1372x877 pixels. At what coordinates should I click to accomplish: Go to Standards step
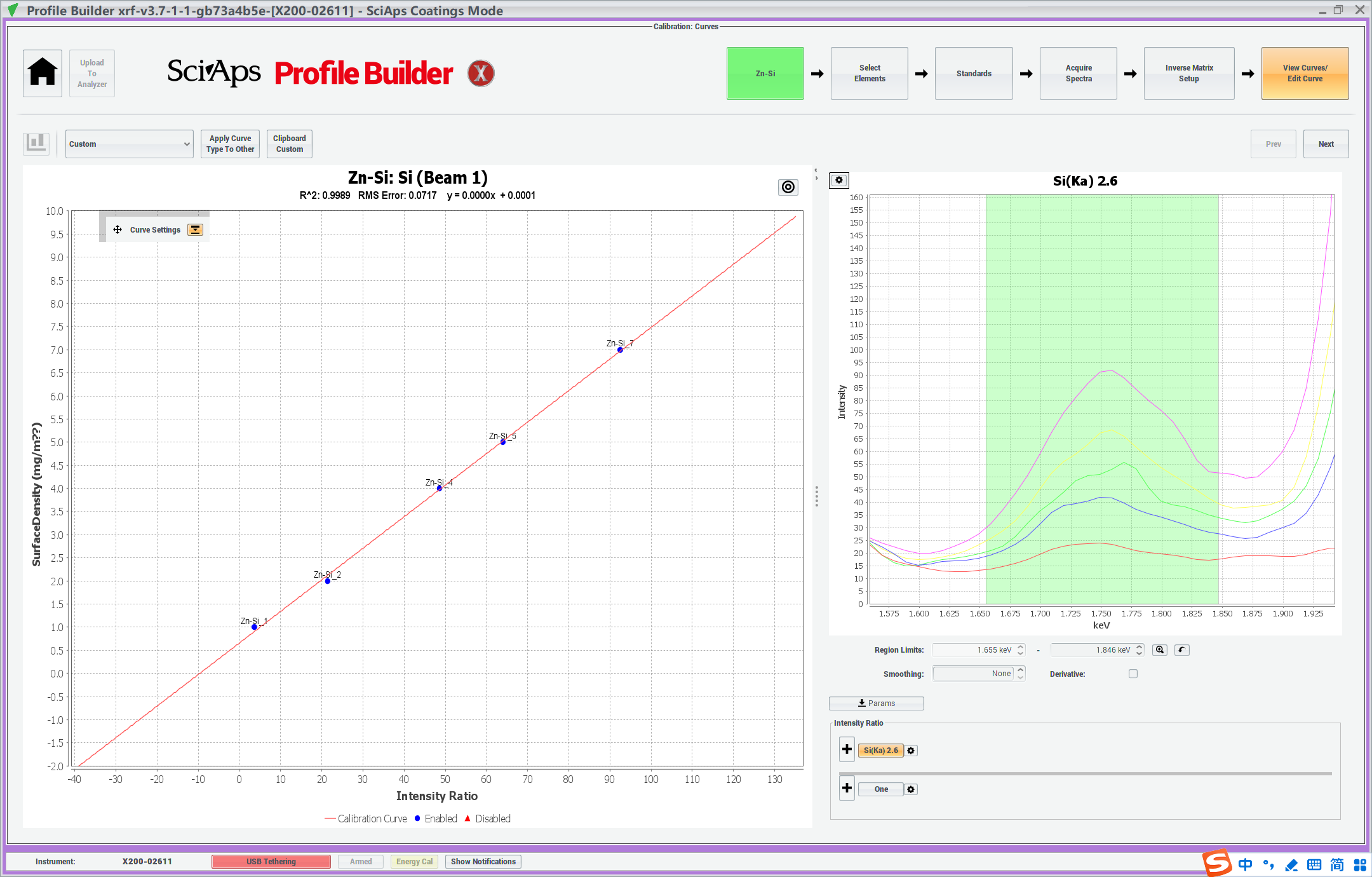pos(973,73)
